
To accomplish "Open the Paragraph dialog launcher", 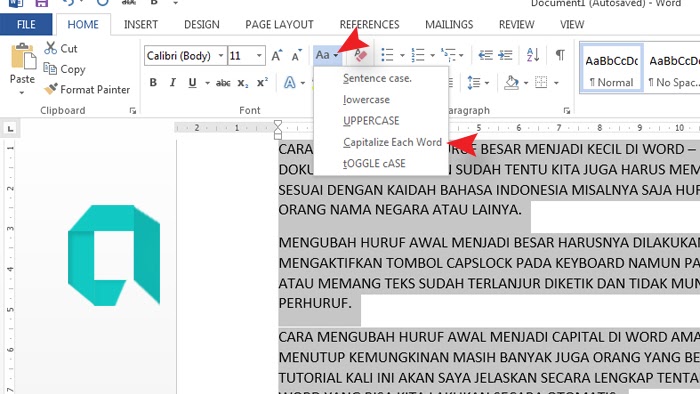I will [x=567, y=111].
